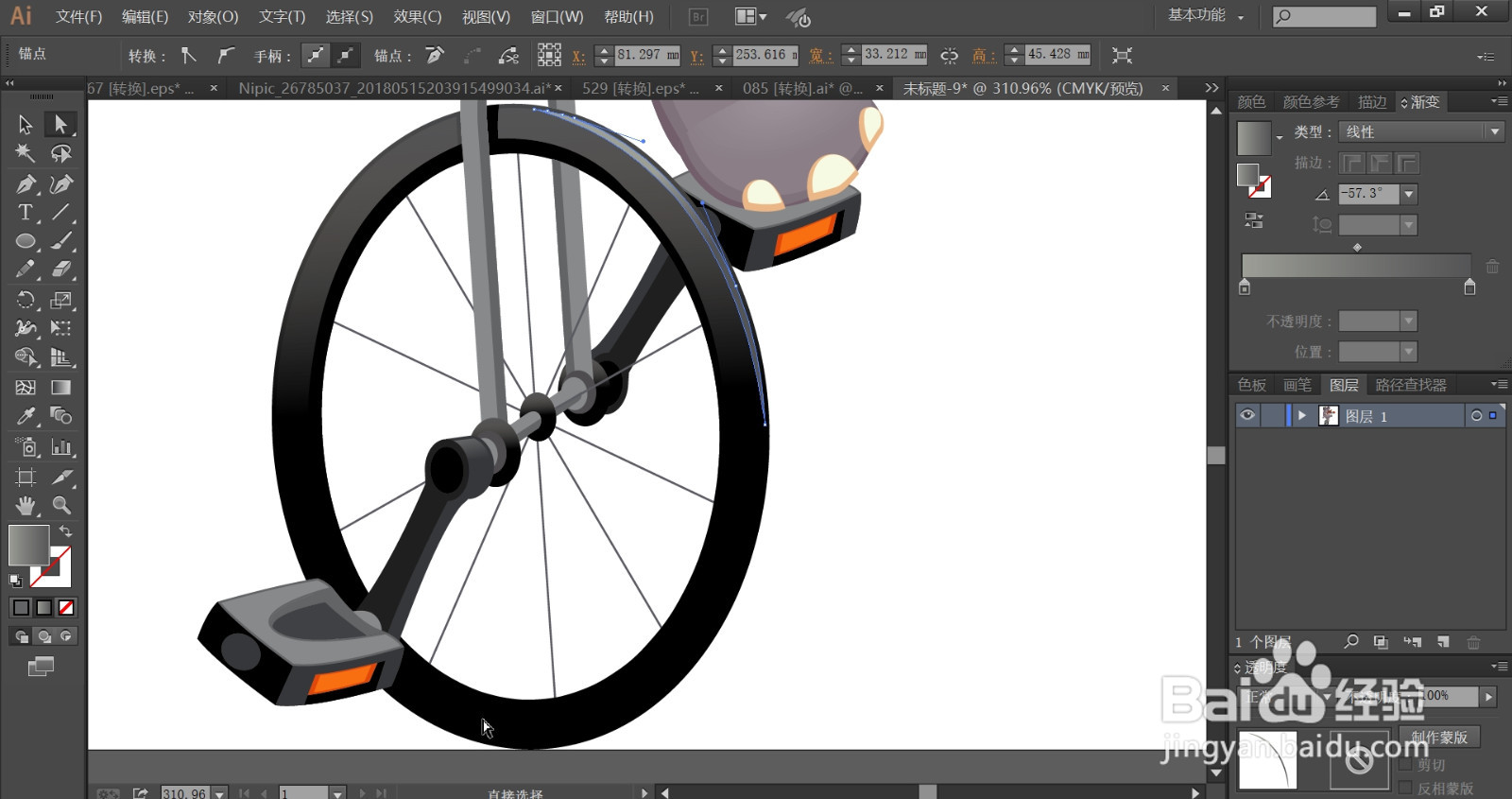Viewport: 1512px width, 799px height.
Task: Select the Ellipse shape tool
Action: point(26,241)
